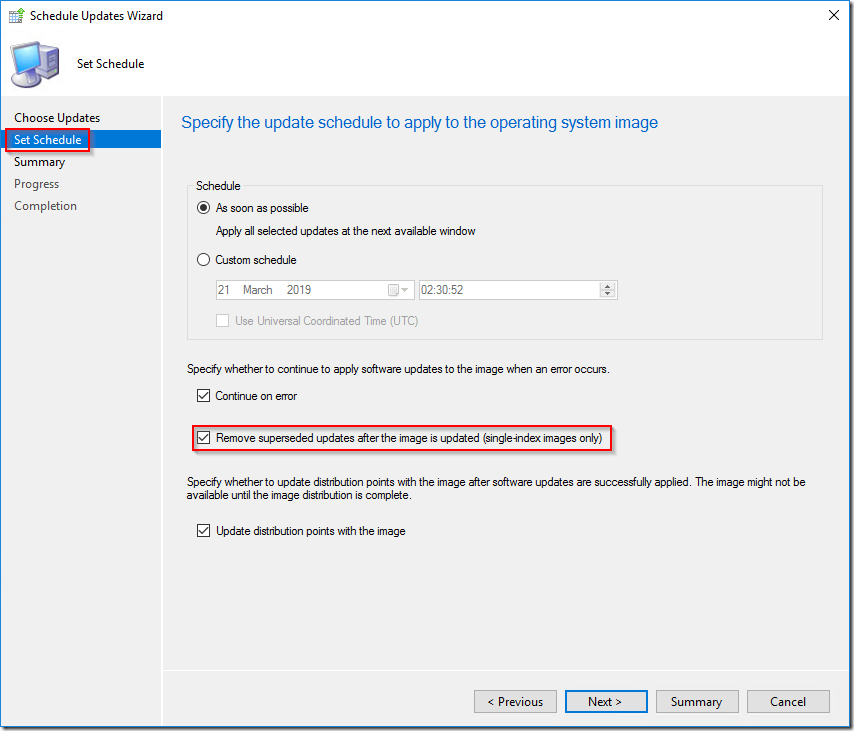
Task: Toggle 'Continue on error' checkbox
Action: [x=204, y=396]
